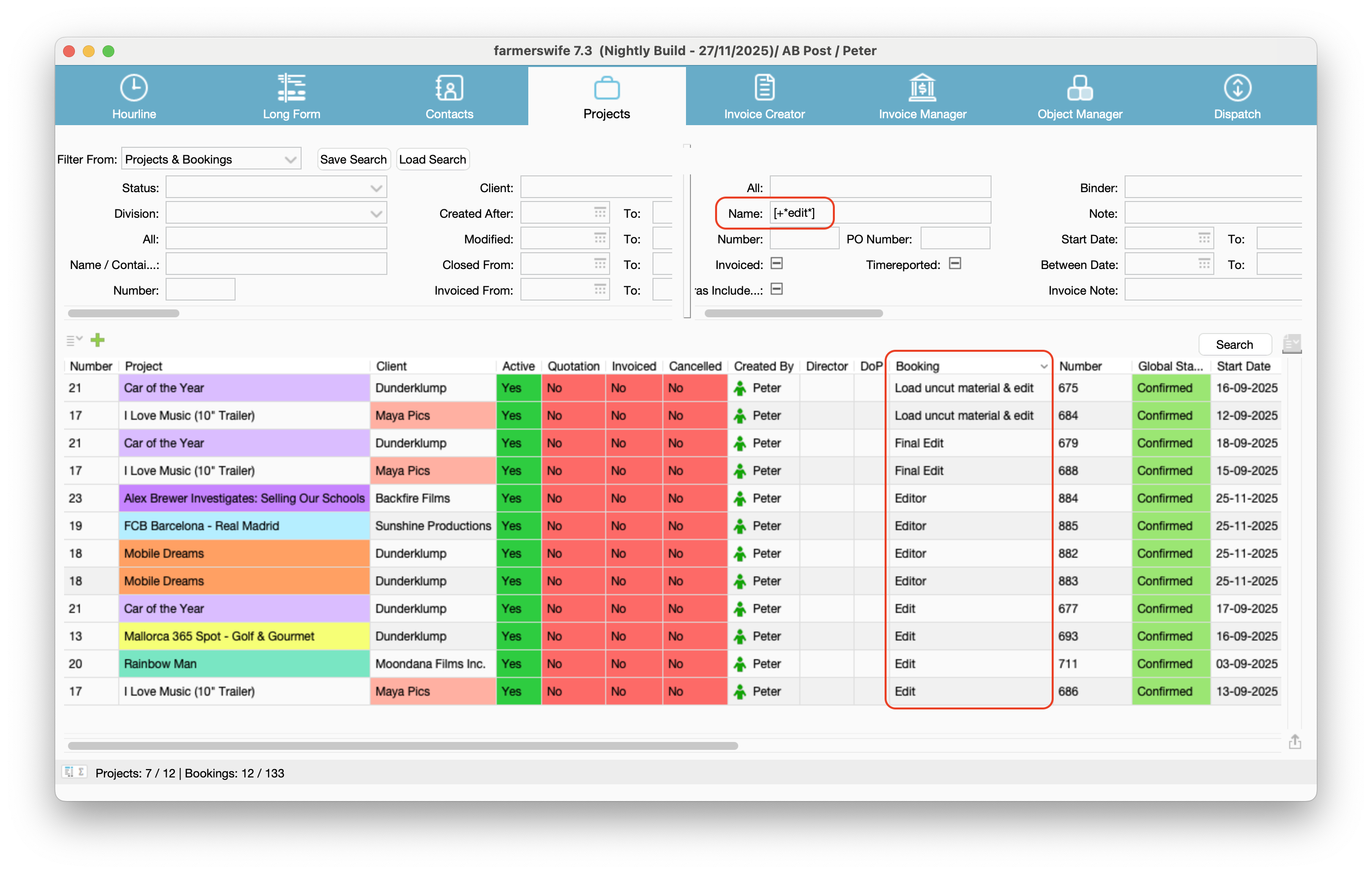Click the column settings icon beside Search
Image resolution: width=1372 pixels, height=874 pixels.
coord(1291,343)
